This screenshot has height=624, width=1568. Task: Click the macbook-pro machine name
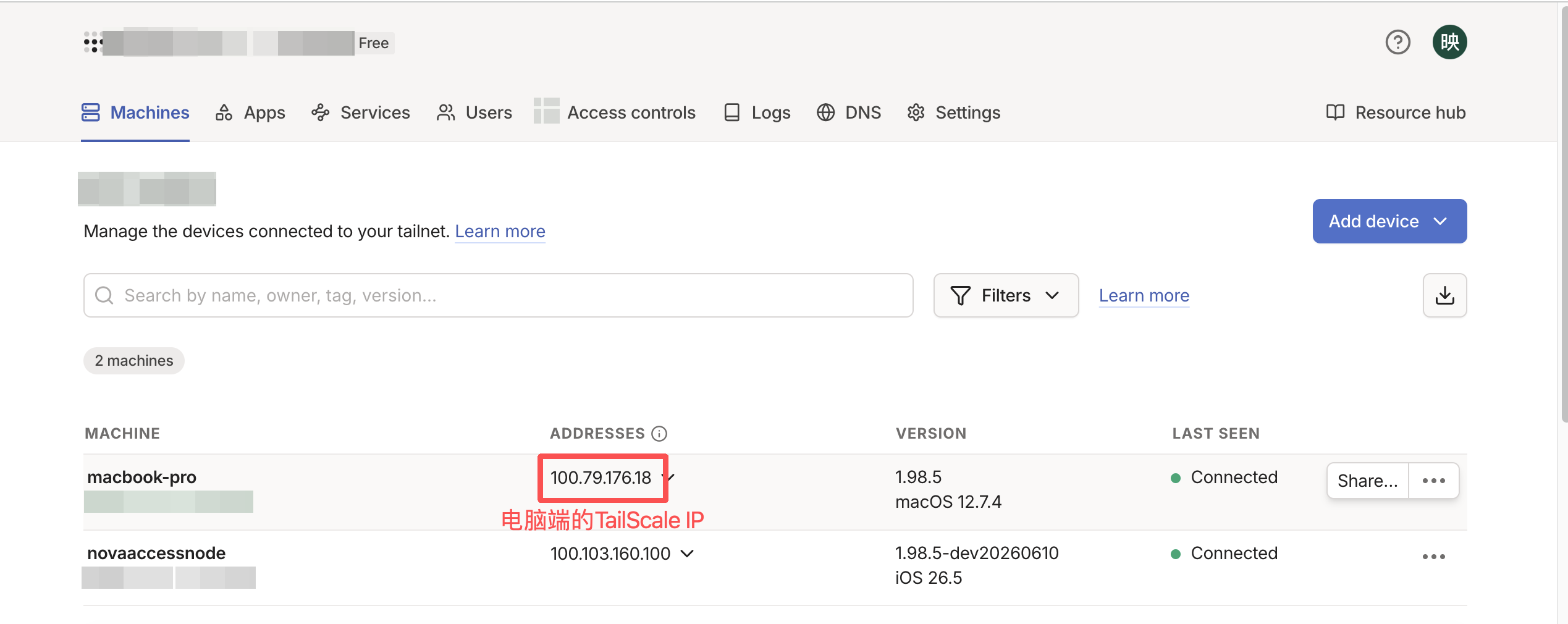pos(141,477)
